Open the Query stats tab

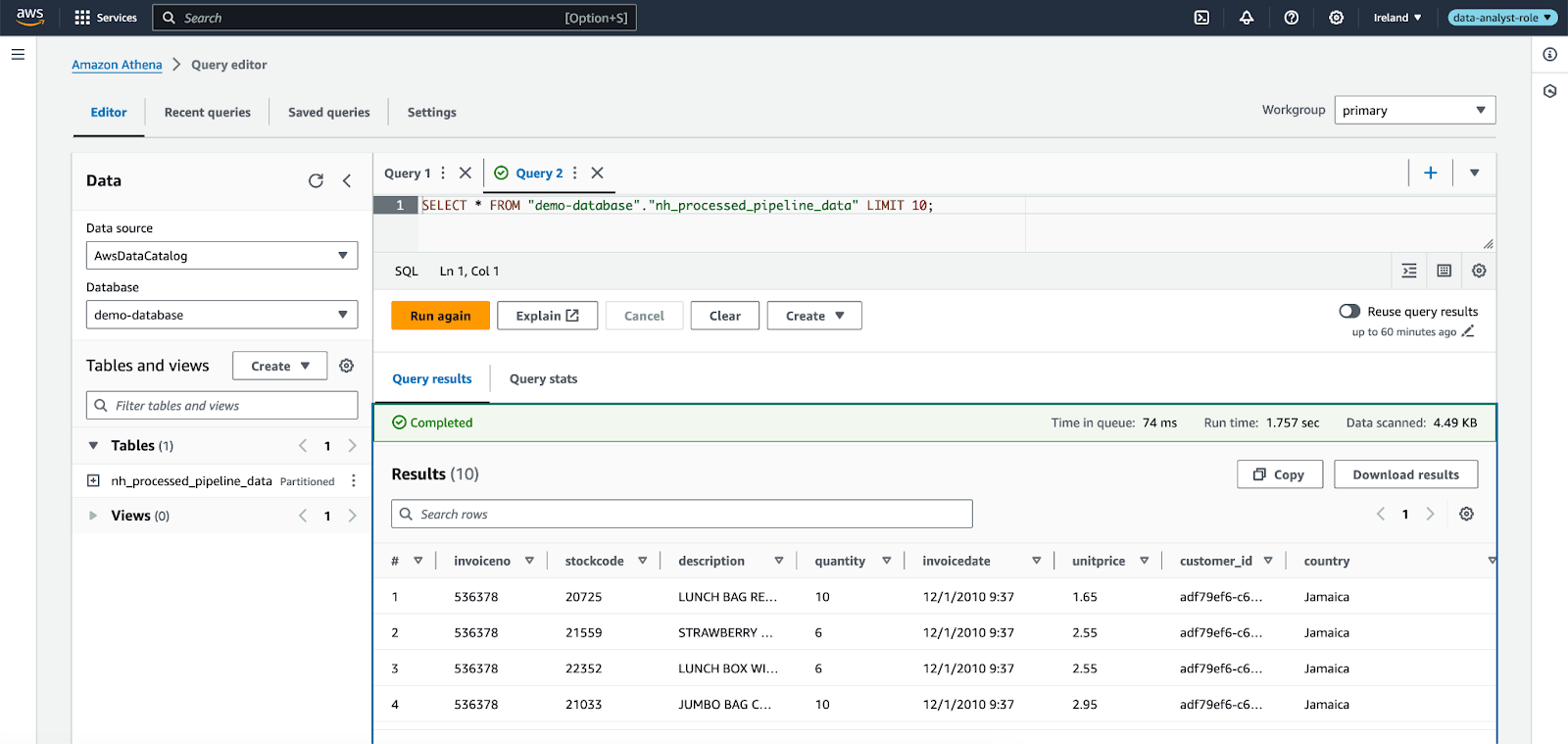click(543, 379)
